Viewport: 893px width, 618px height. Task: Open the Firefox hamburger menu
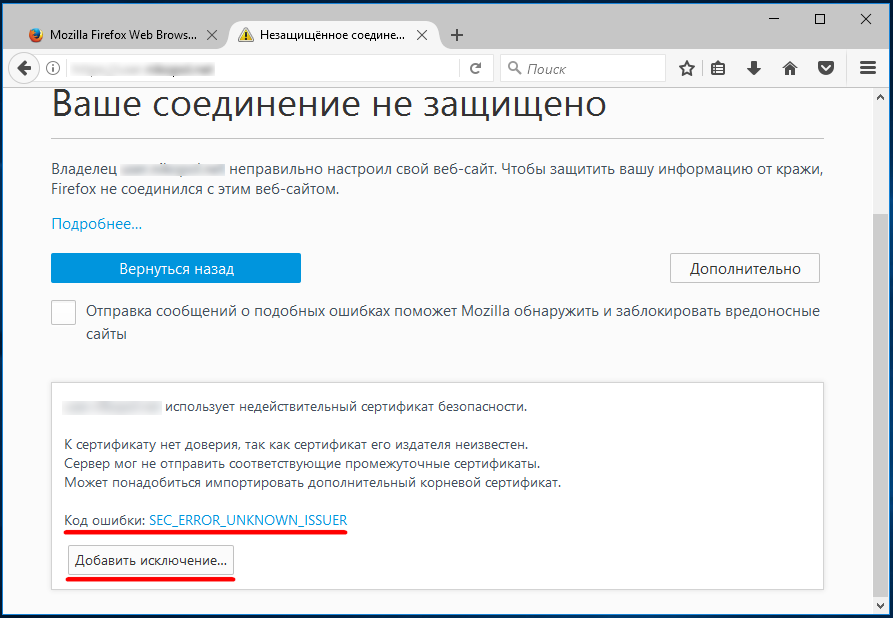point(868,68)
